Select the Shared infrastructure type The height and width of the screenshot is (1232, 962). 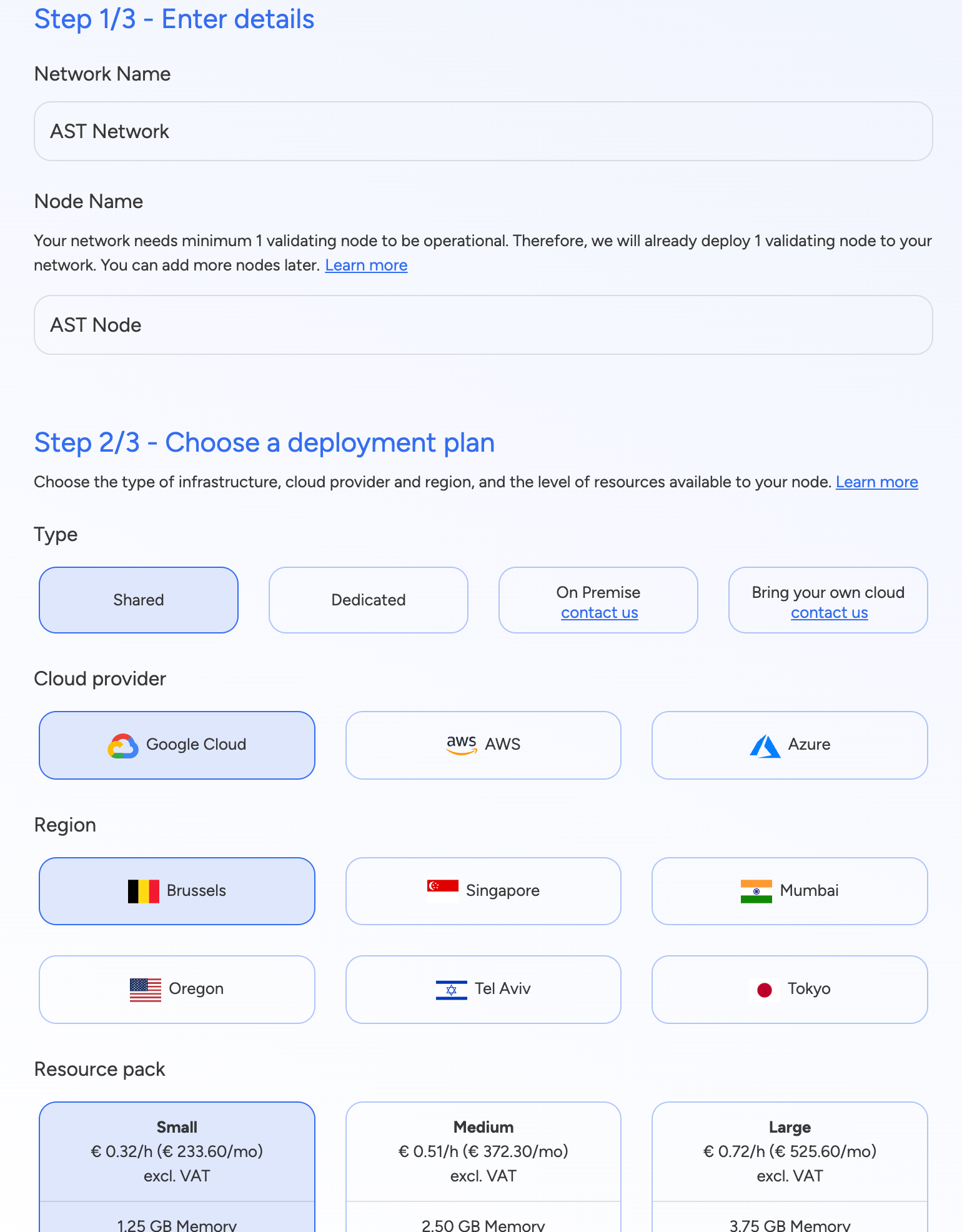(x=139, y=600)
